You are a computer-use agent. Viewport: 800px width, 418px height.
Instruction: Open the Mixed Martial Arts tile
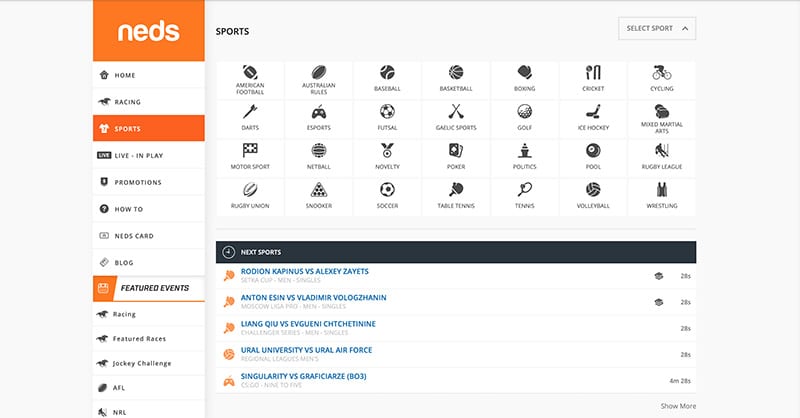(662, 119)
